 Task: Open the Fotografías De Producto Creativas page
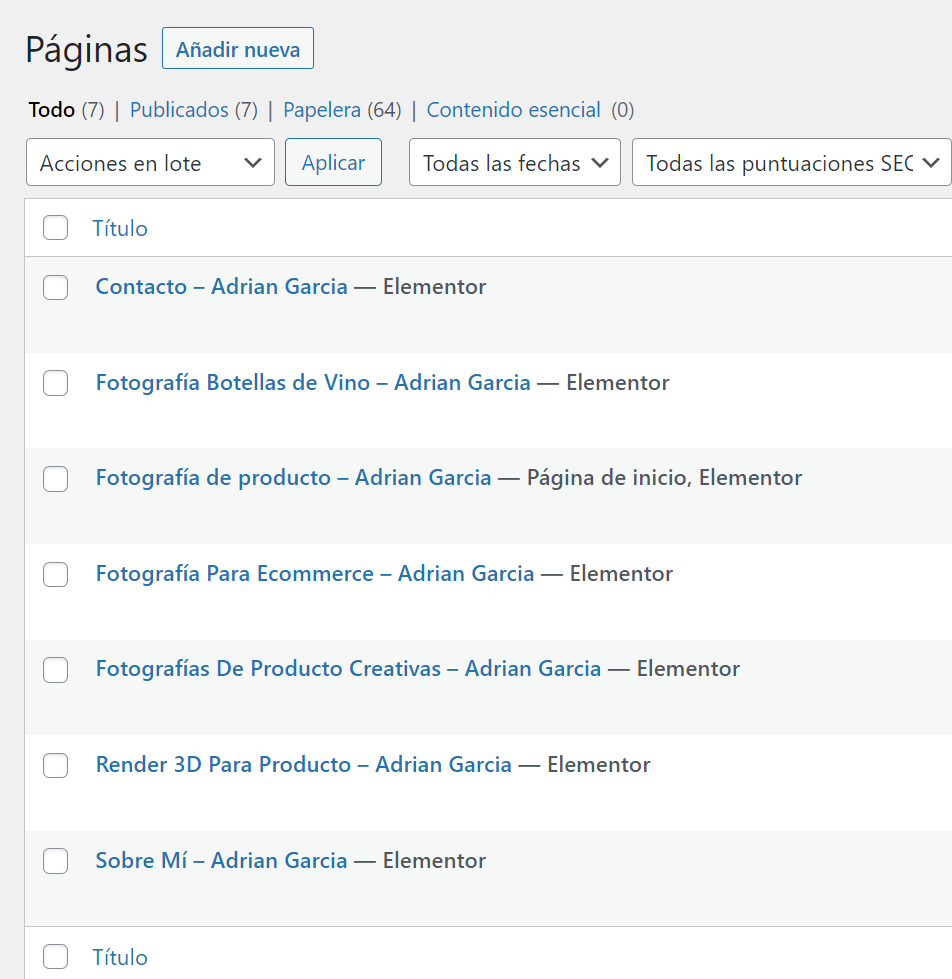[x=348, y=669]
